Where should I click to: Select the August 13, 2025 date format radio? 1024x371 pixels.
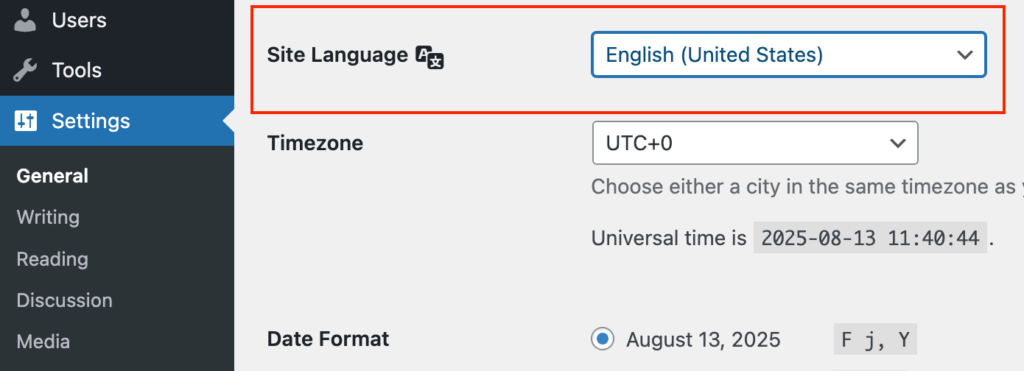click(603, 339)
